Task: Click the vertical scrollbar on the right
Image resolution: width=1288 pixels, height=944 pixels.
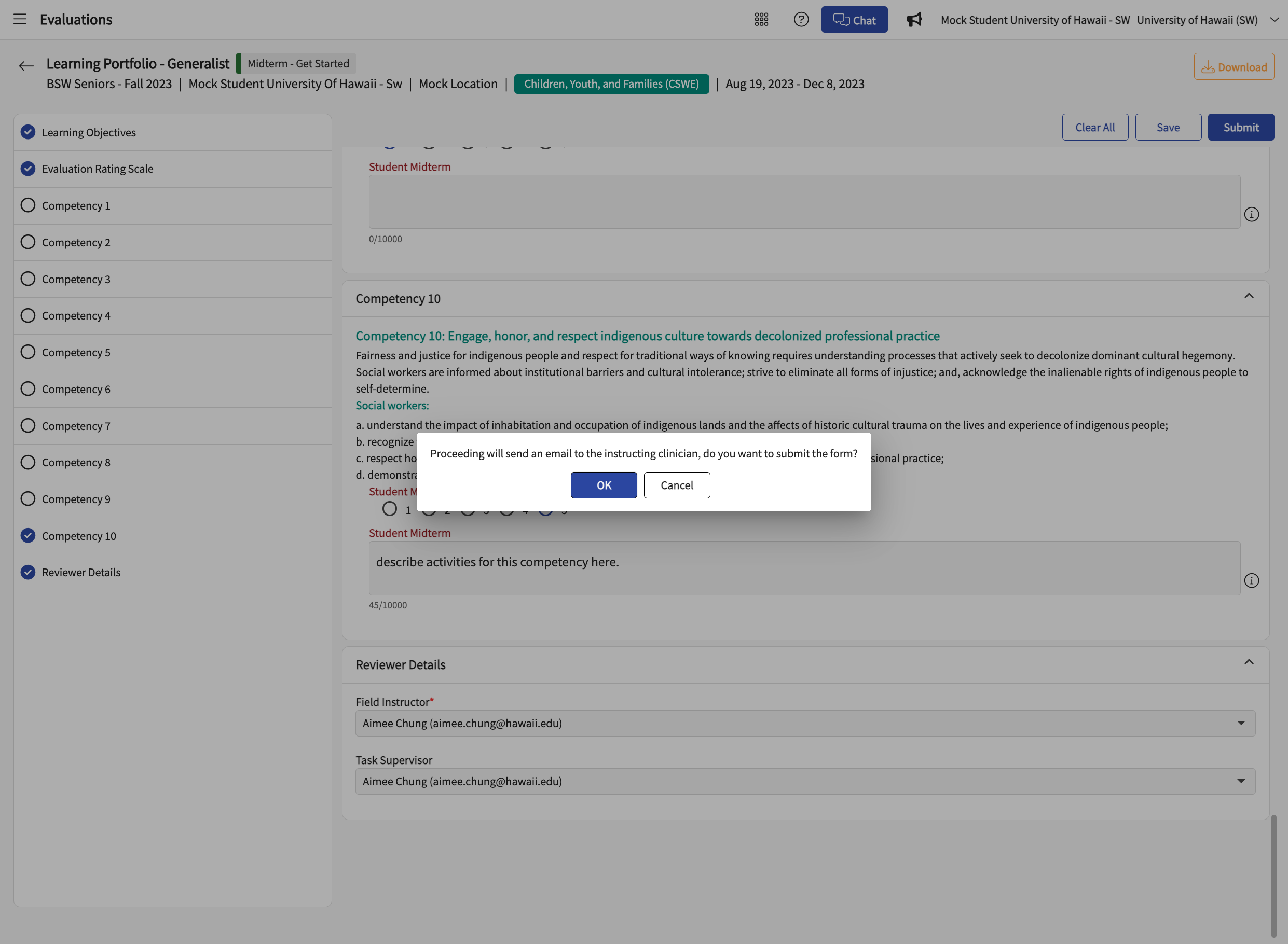Action: 1273,876
